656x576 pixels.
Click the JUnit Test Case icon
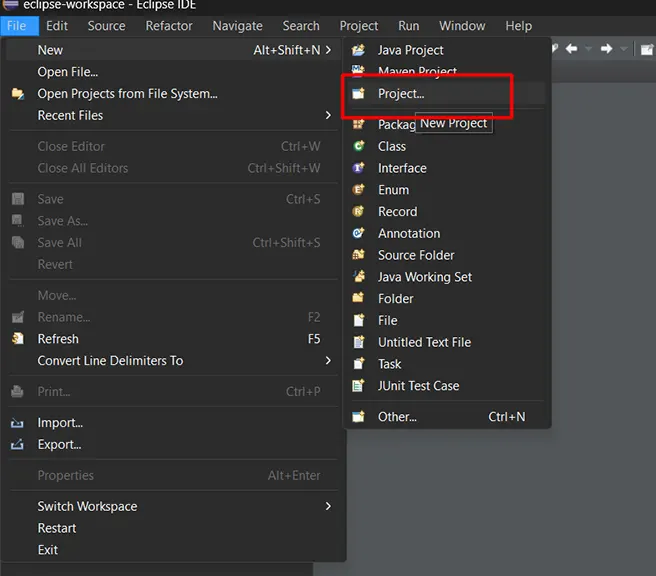(359, 385)
